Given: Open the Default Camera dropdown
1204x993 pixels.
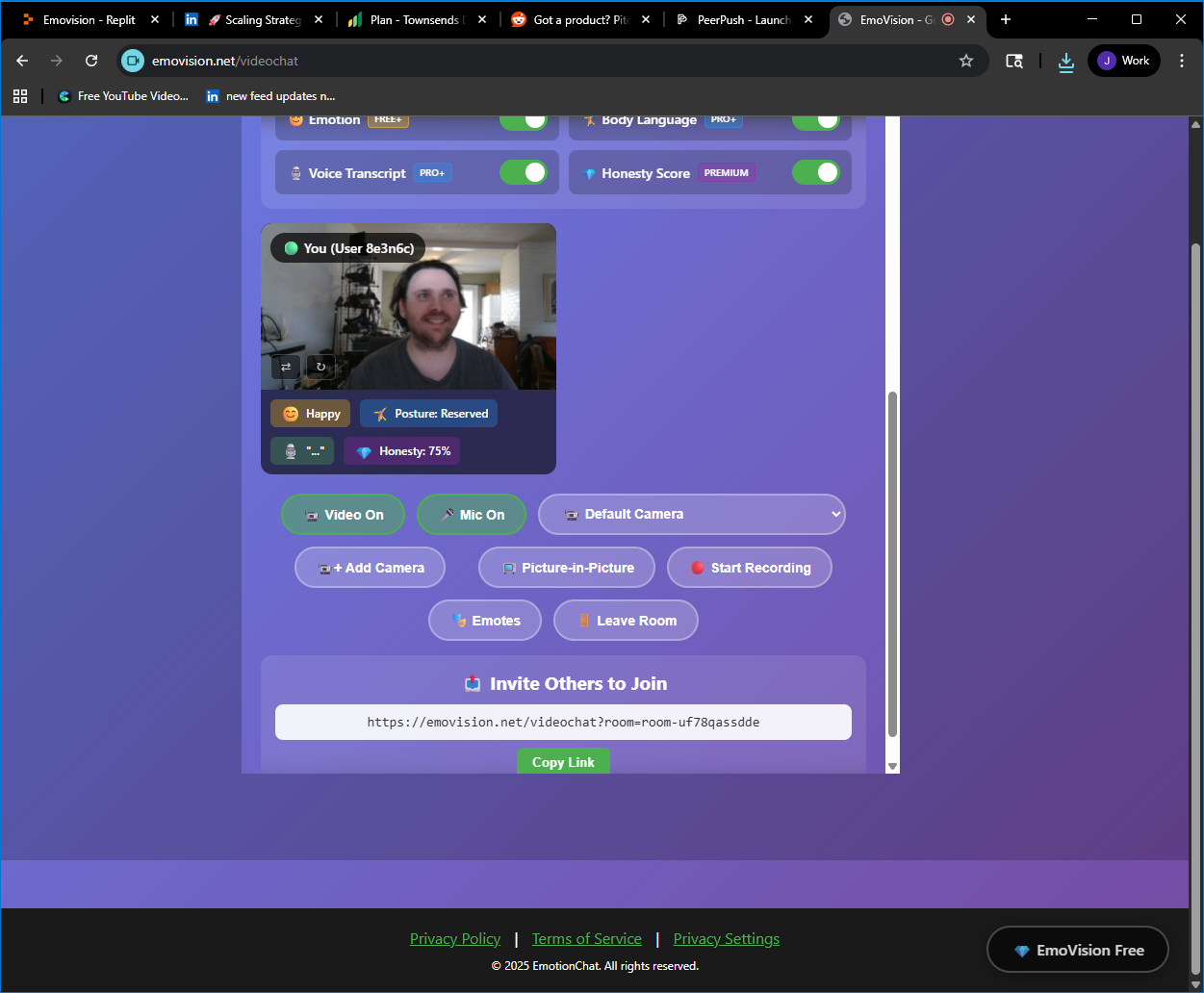Looking at the screenshot, I should pos(690,514).
